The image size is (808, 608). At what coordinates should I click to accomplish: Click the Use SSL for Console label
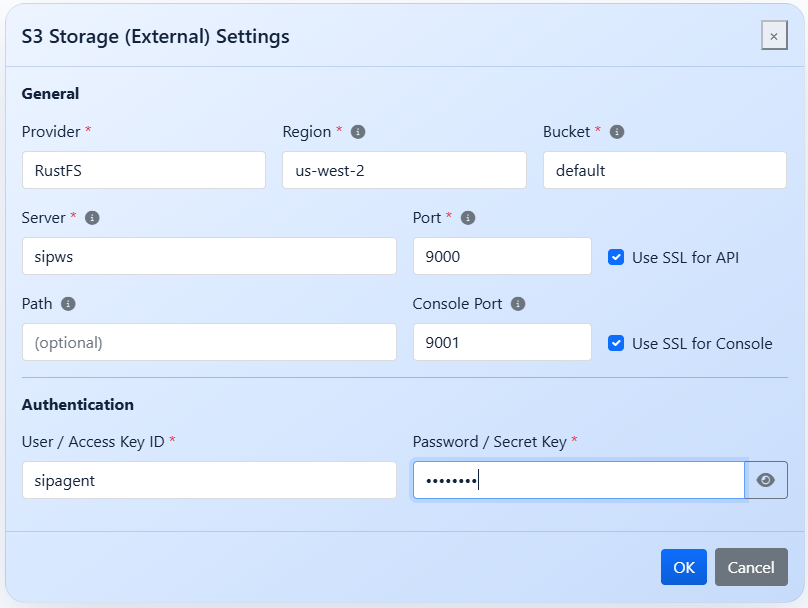point(702,344)
